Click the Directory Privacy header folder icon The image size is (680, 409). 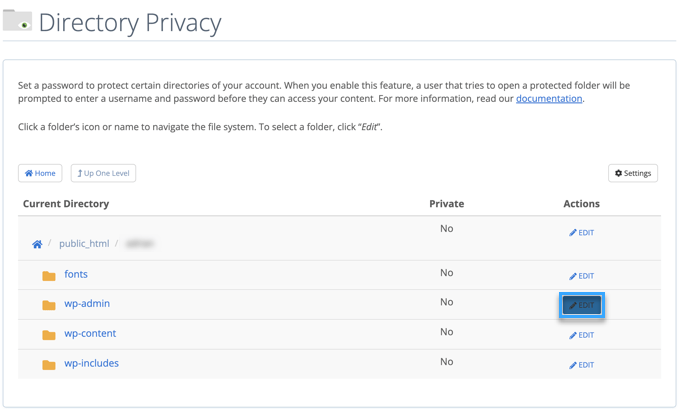18,21
